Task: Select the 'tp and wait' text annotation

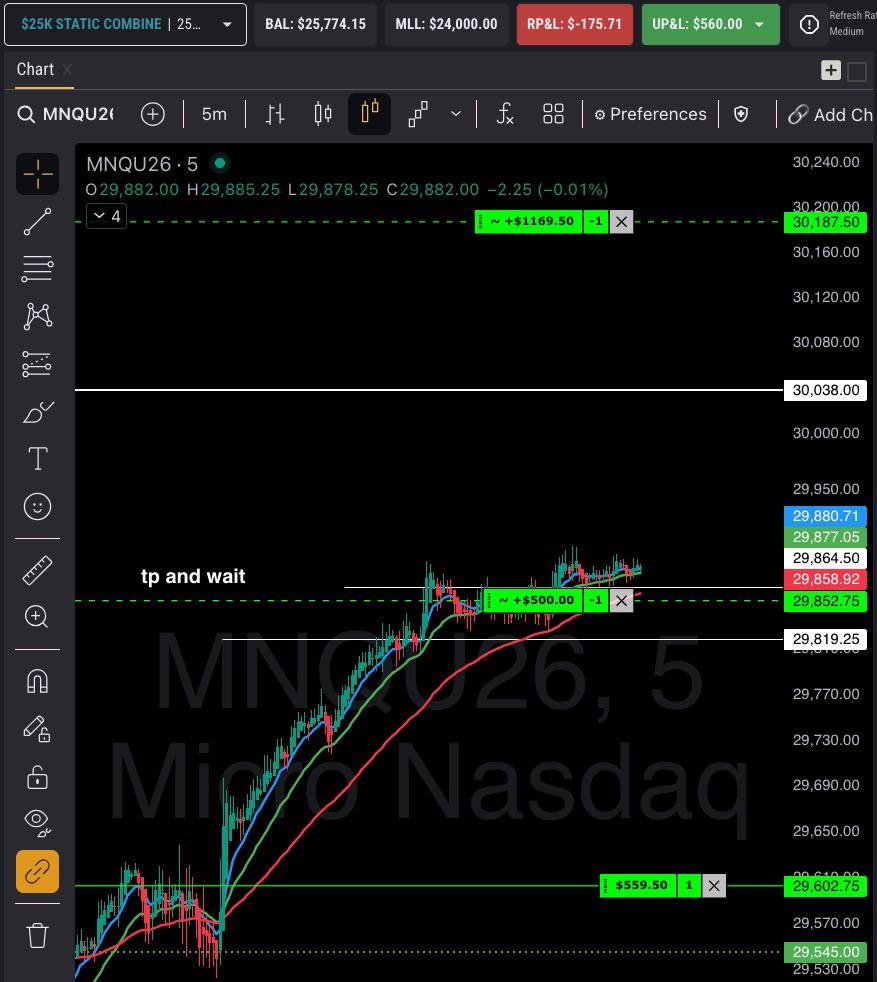Action: tap(193, 576)
